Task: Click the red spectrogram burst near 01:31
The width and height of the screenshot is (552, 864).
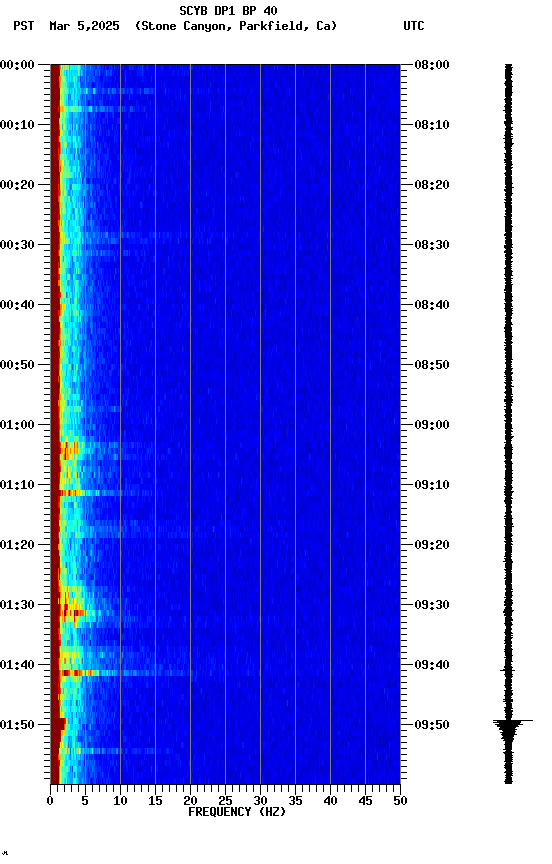Action: click(74, 613)
